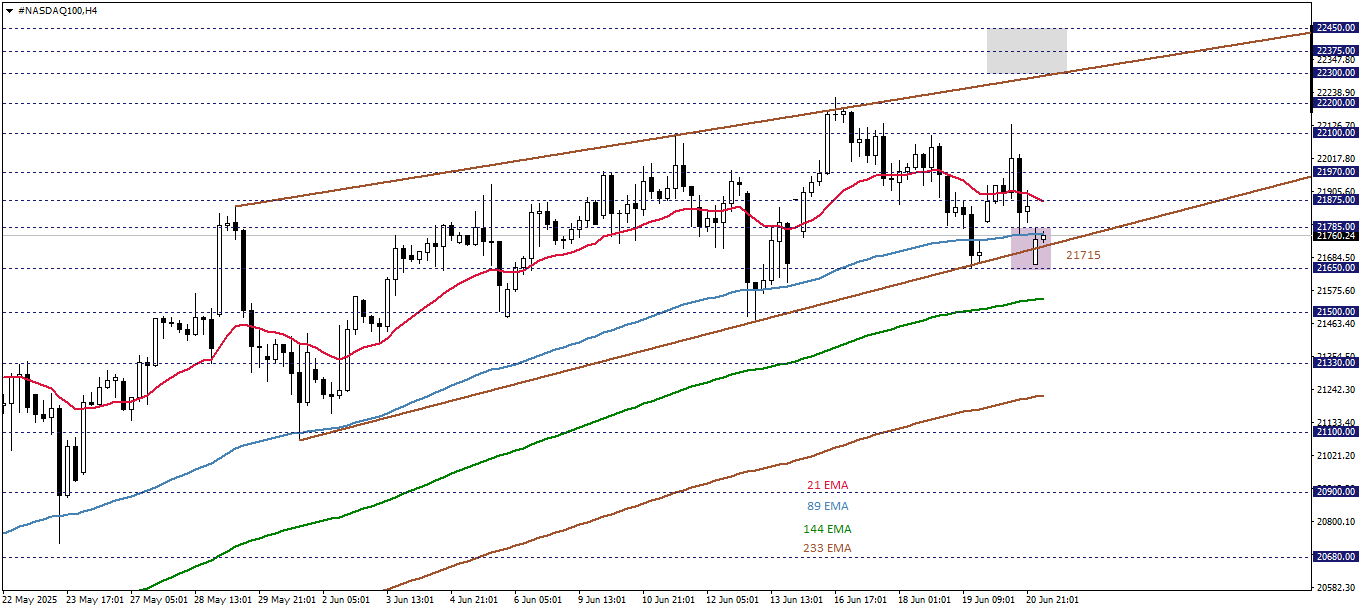
Task: Click the 21970.00 price level label
Action: (1336, 172)
